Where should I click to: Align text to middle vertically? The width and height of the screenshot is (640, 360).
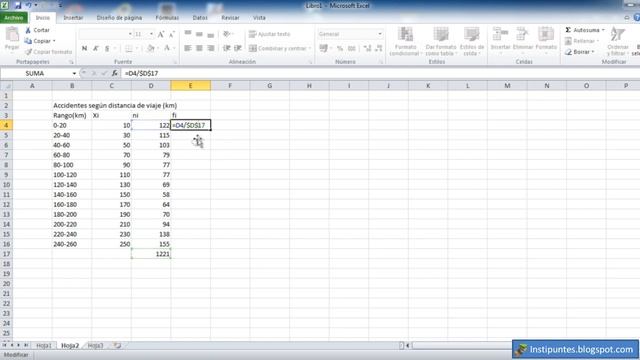[199, 34]
